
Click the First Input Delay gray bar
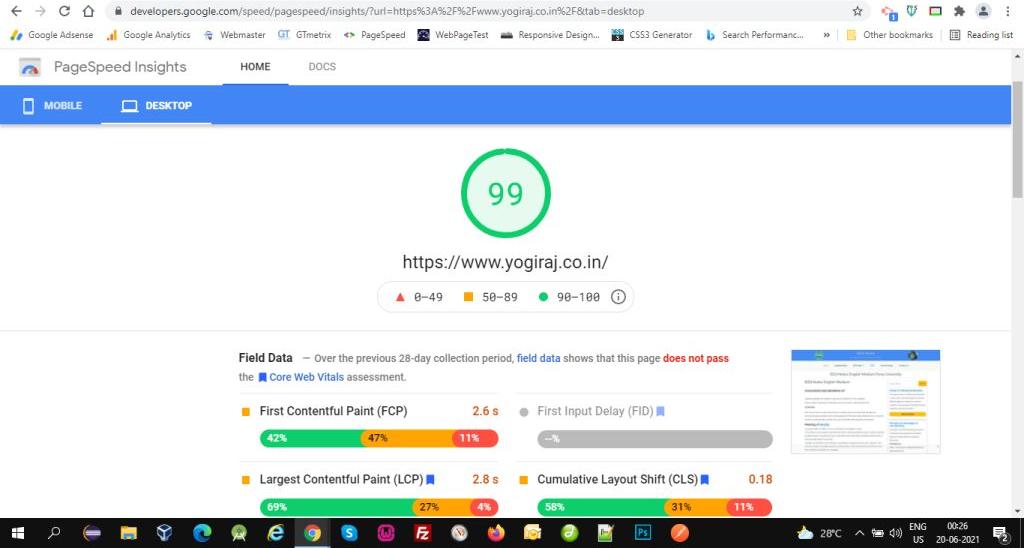654,439
